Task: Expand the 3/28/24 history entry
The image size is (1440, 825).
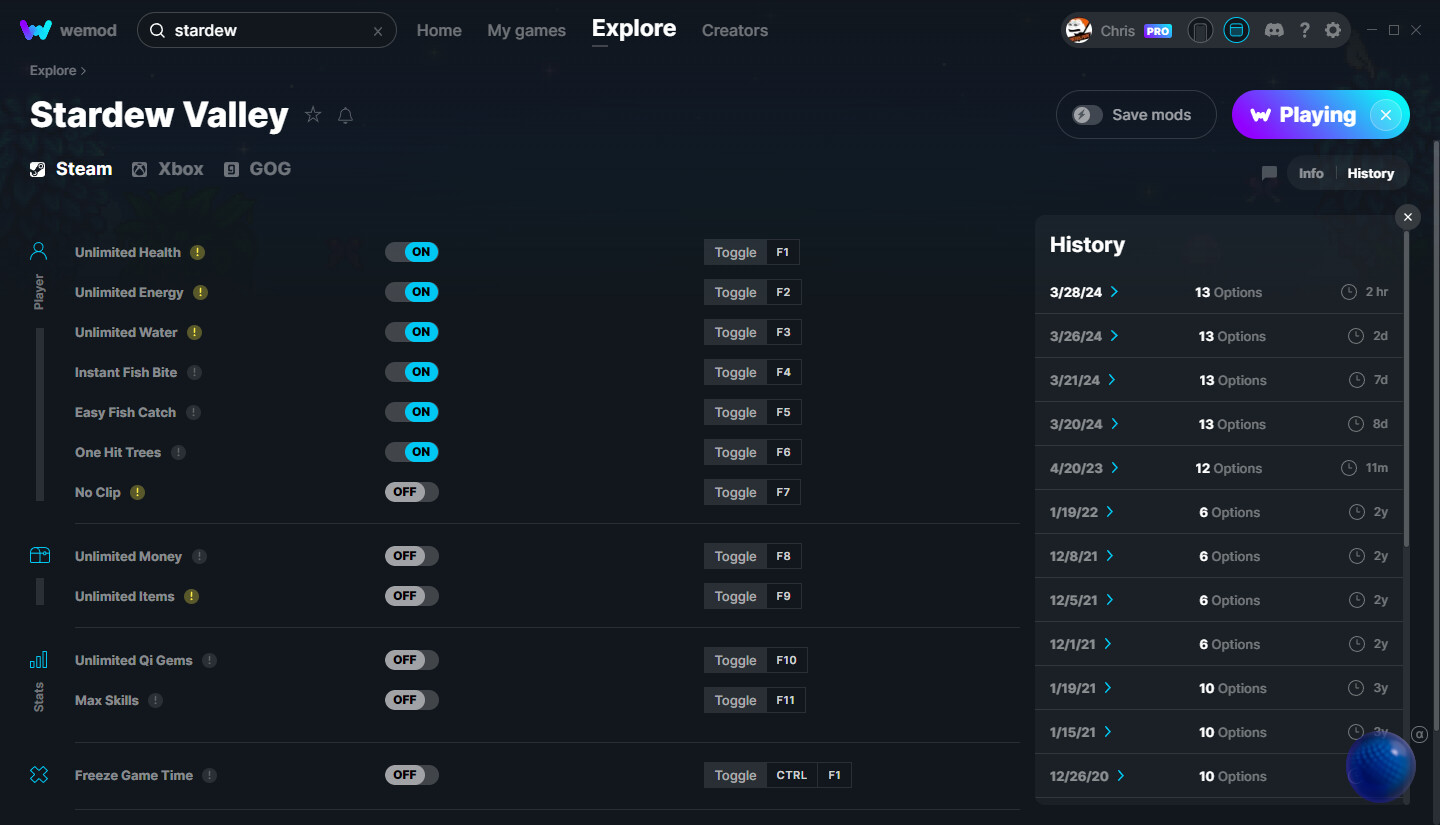Action: point(1114,292)
